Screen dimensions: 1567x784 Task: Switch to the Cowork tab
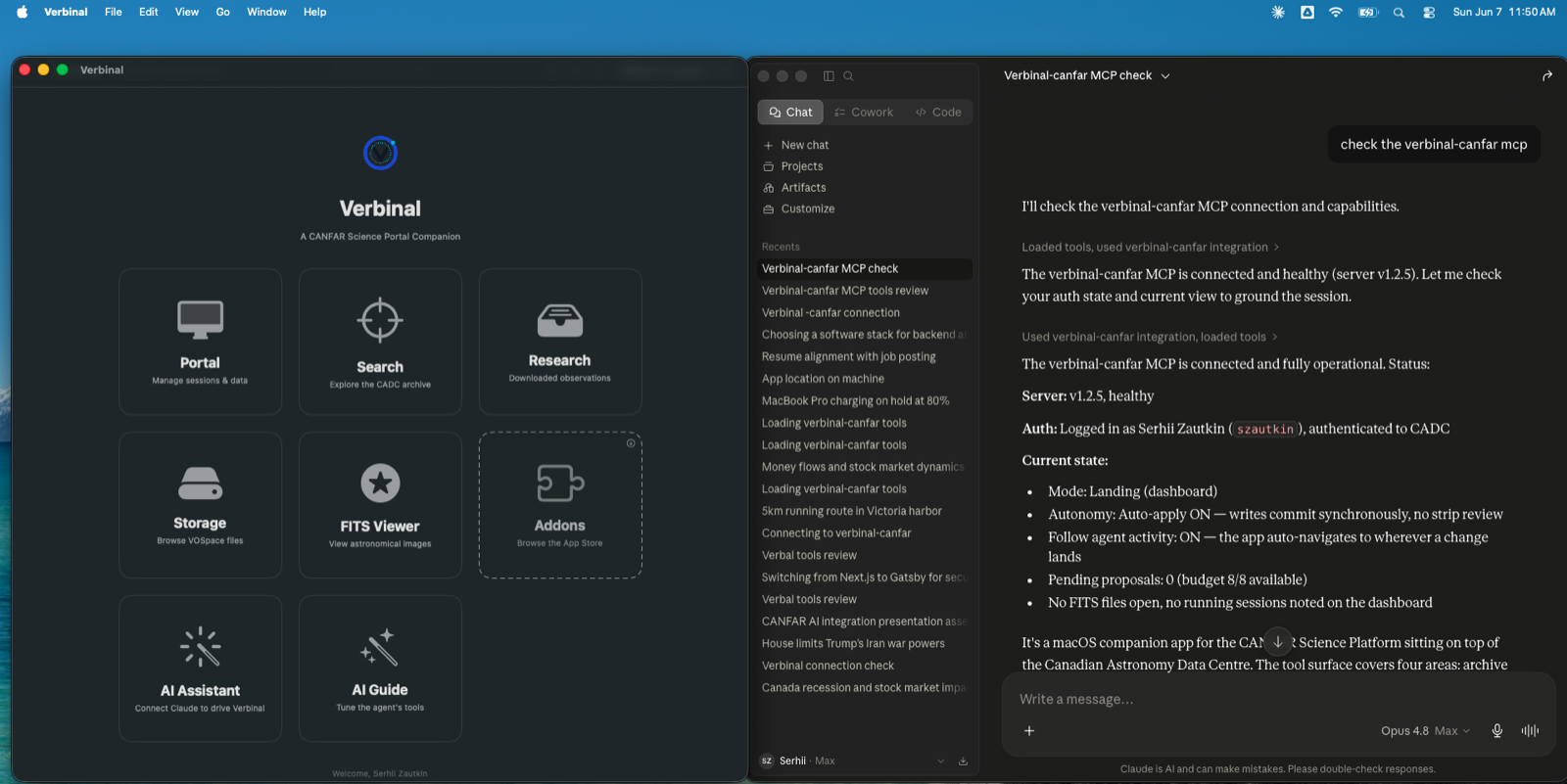(864, 113)
